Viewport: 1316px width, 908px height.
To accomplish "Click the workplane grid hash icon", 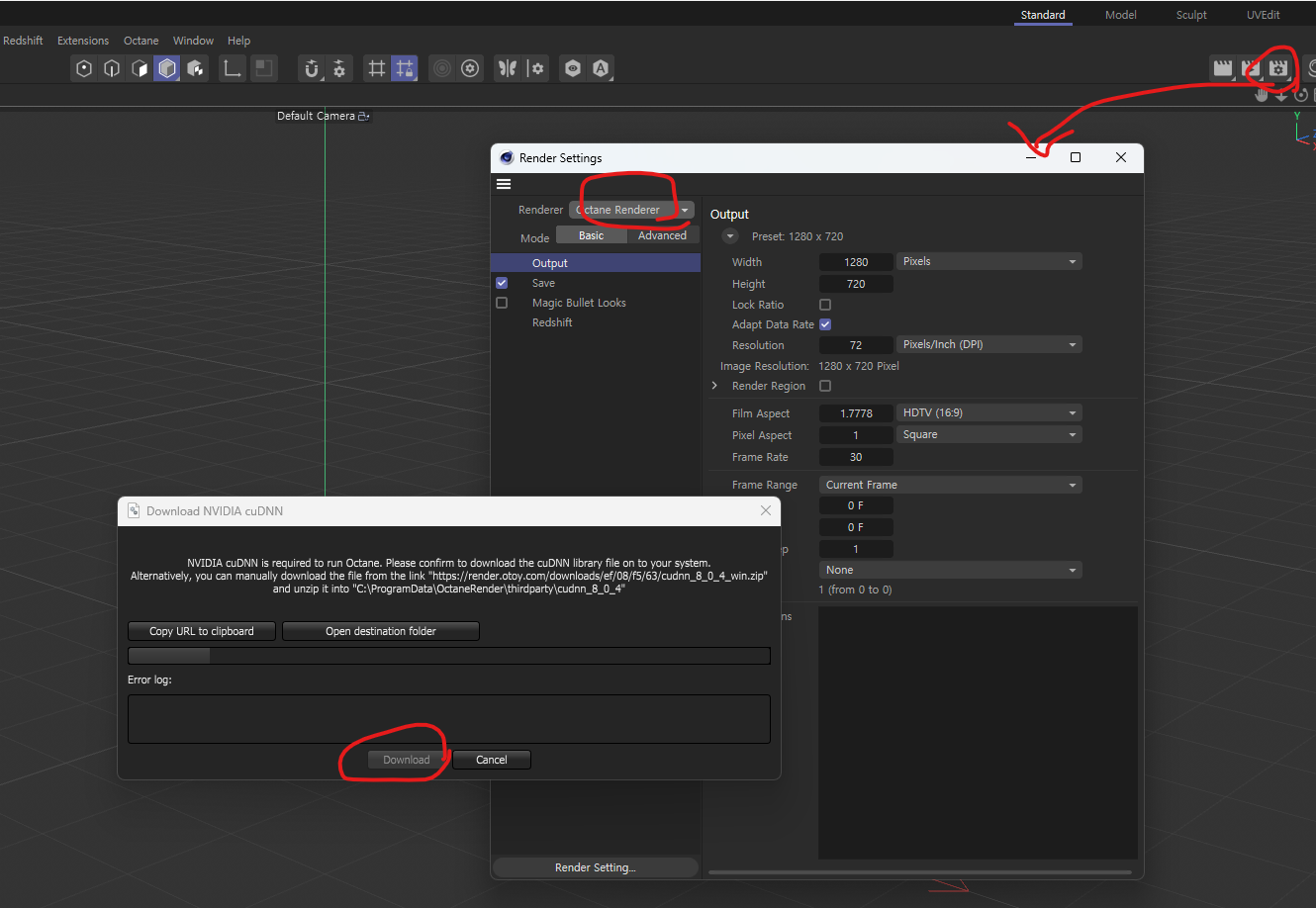I will [x=377, y=68].
